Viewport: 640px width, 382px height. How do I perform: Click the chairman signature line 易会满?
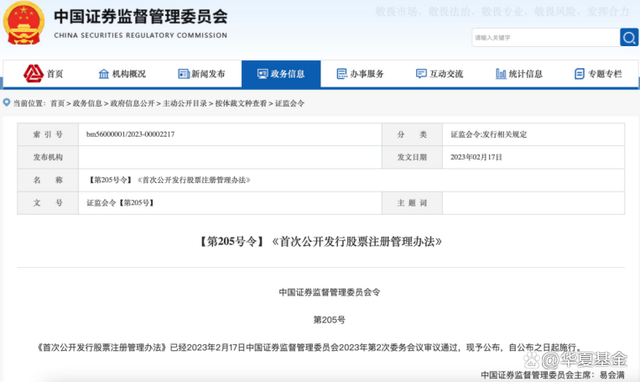tap(552, 375)
